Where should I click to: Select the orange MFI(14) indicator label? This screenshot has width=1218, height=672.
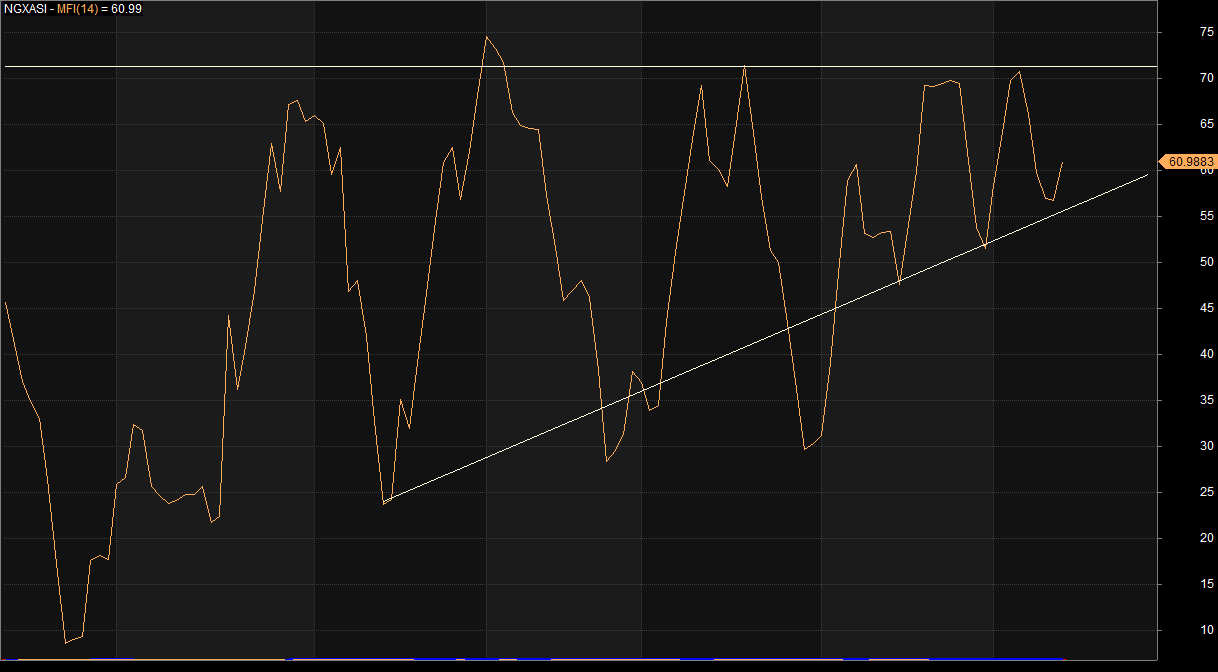coord(79,8)
